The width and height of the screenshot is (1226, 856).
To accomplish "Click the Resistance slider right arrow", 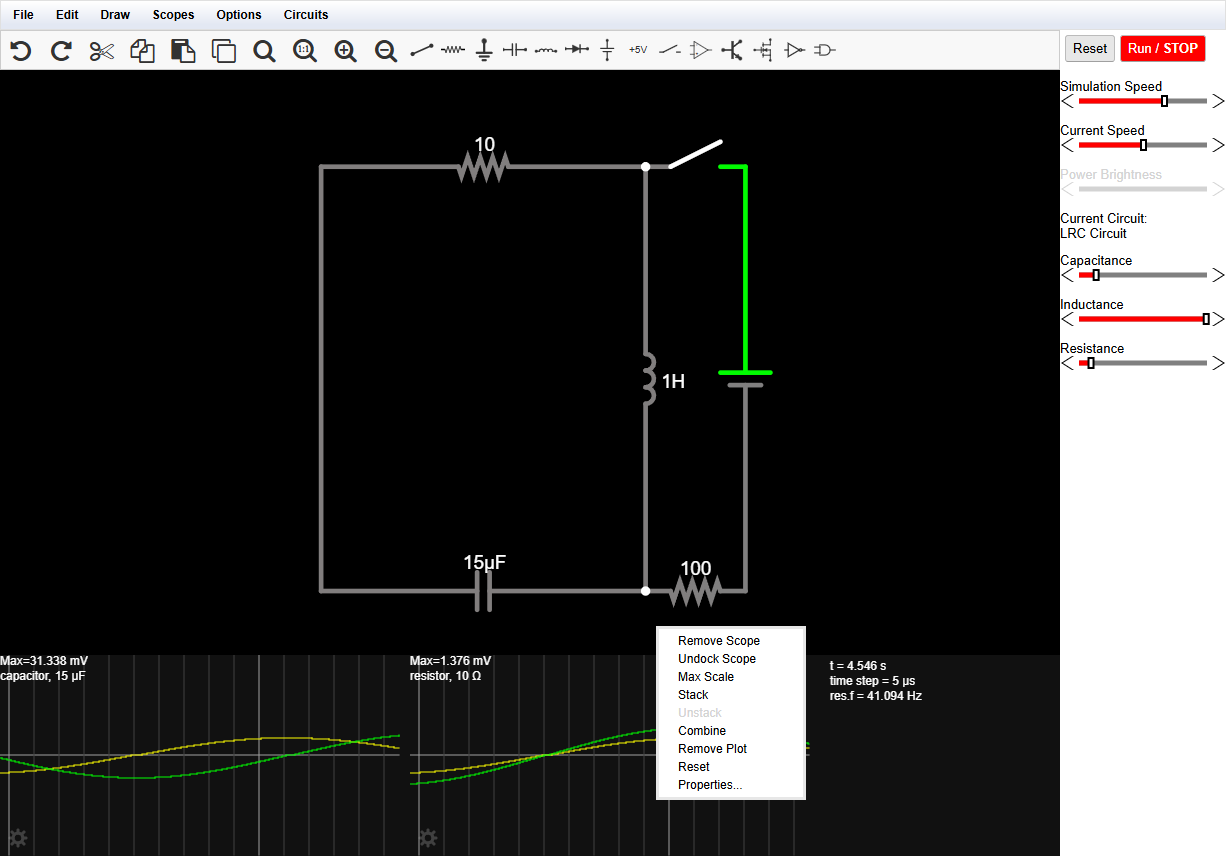I will pos(1217,363).
